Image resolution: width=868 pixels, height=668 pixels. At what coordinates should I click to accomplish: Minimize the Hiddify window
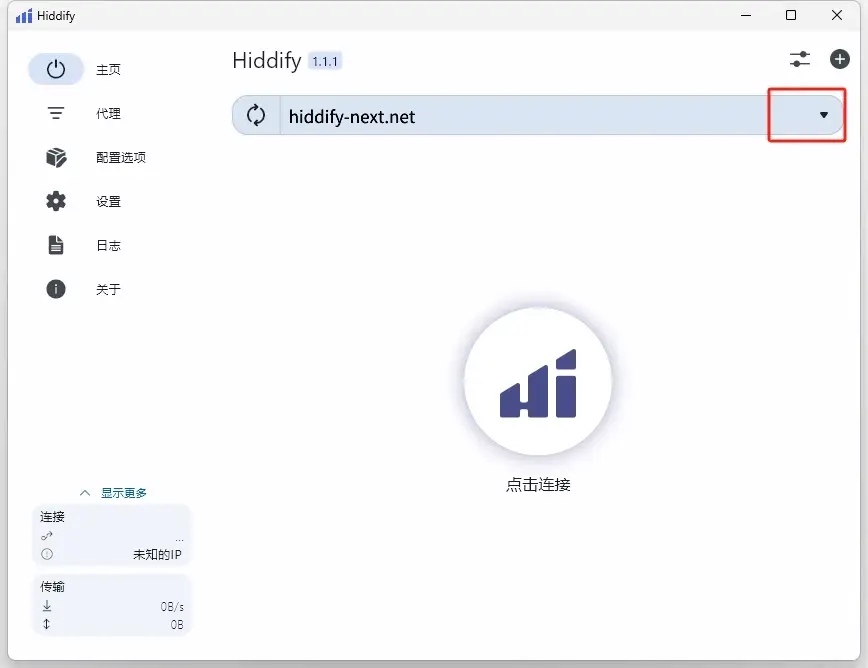click(x=746, y=15)
